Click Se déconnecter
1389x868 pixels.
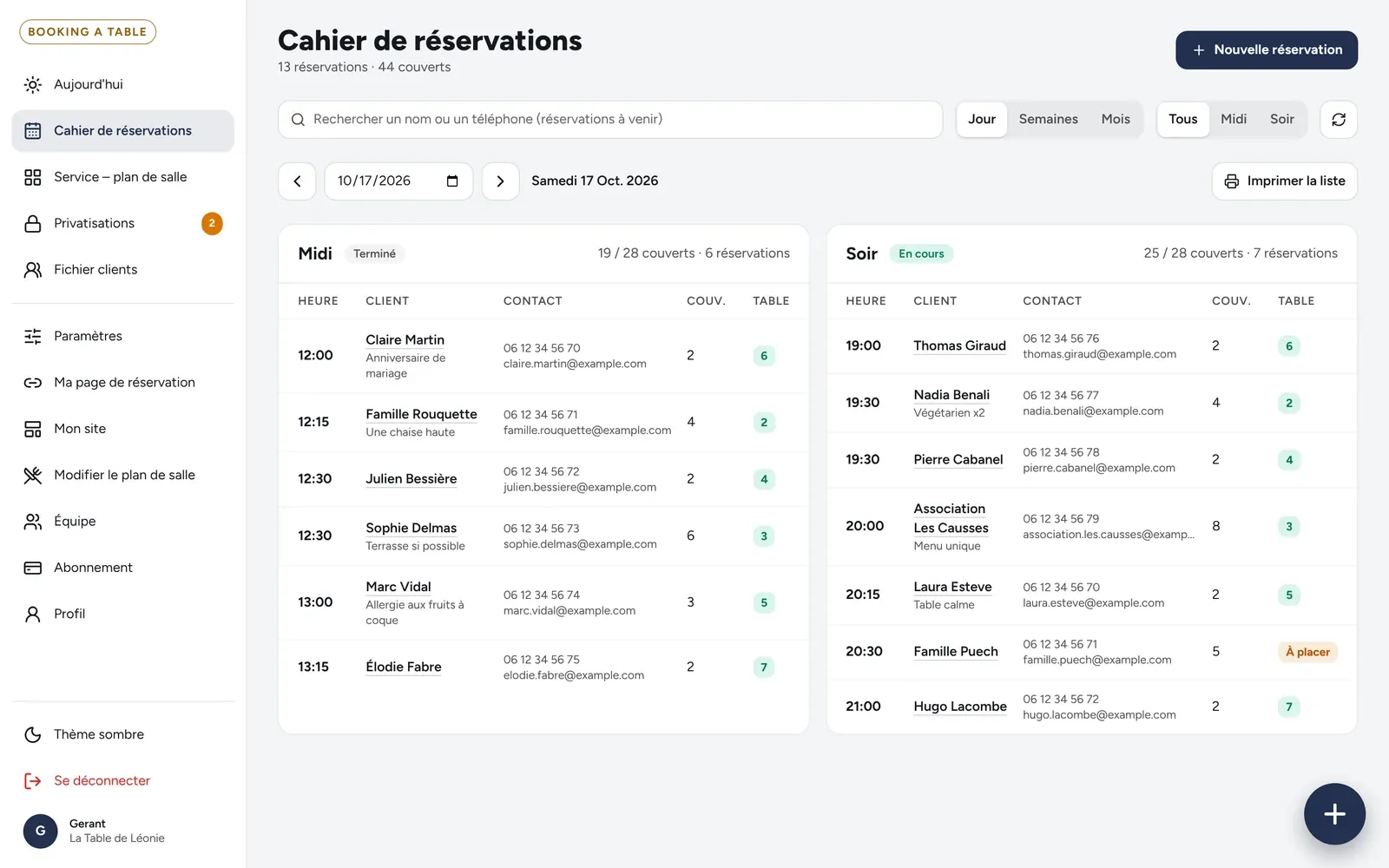[123, 781]
